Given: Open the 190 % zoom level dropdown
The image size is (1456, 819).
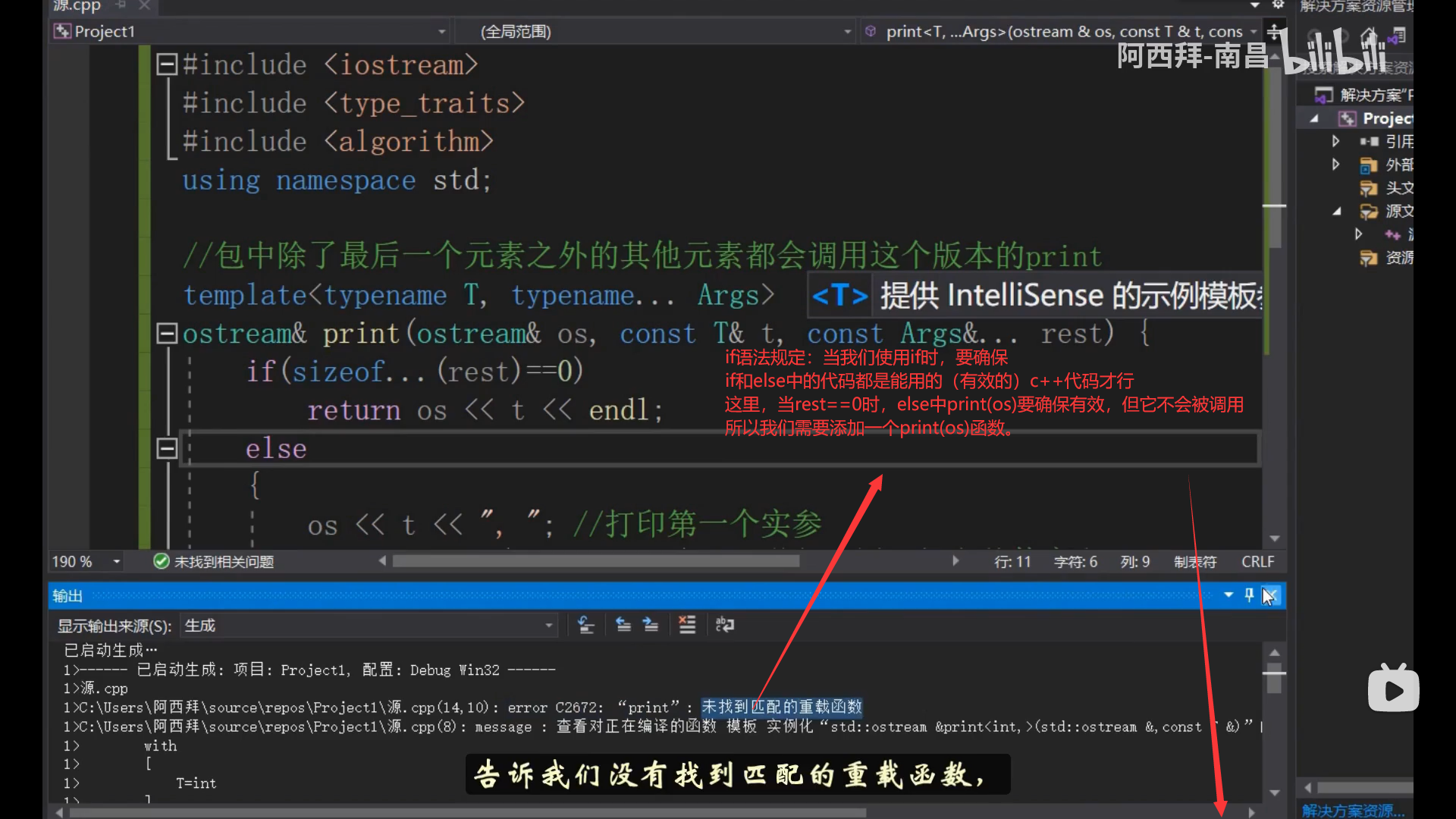Looking at the screenshot, I should (116, 562).
